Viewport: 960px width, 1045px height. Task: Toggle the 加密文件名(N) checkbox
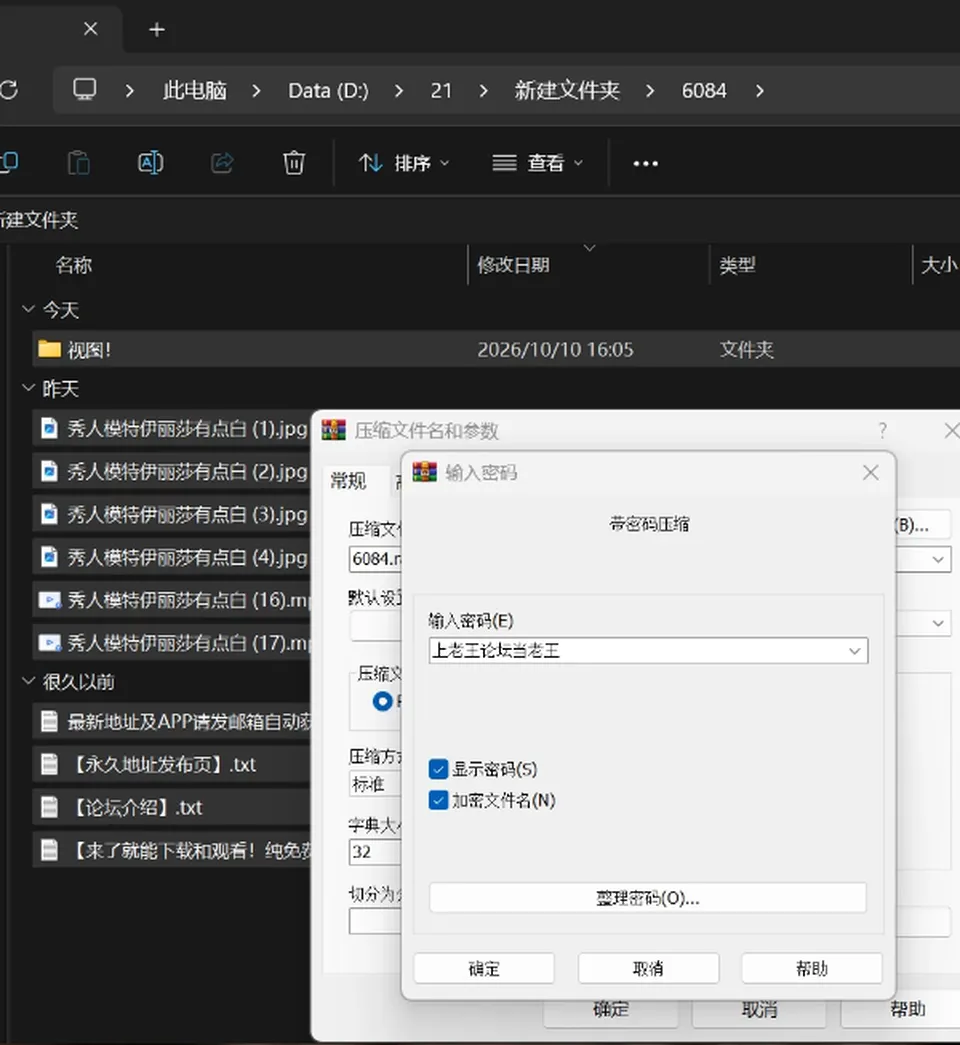(x=438, y=800)
